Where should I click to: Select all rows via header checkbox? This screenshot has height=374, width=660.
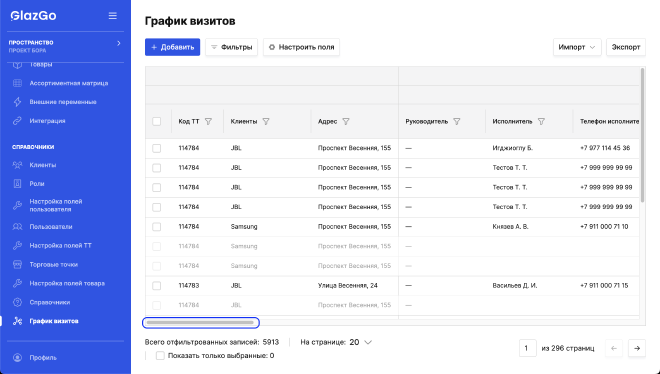coord(157,122)
